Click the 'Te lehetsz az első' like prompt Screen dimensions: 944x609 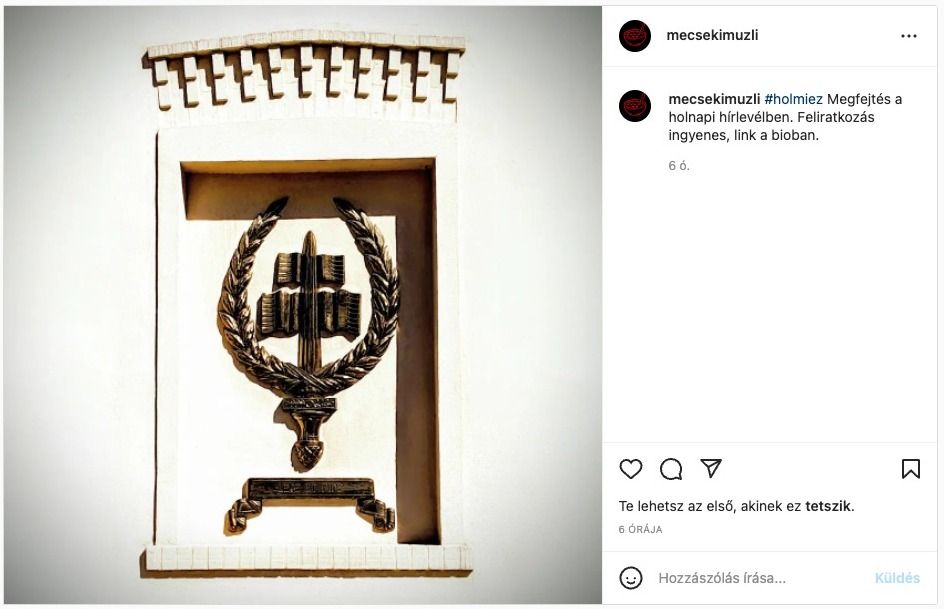click(677, 506)
